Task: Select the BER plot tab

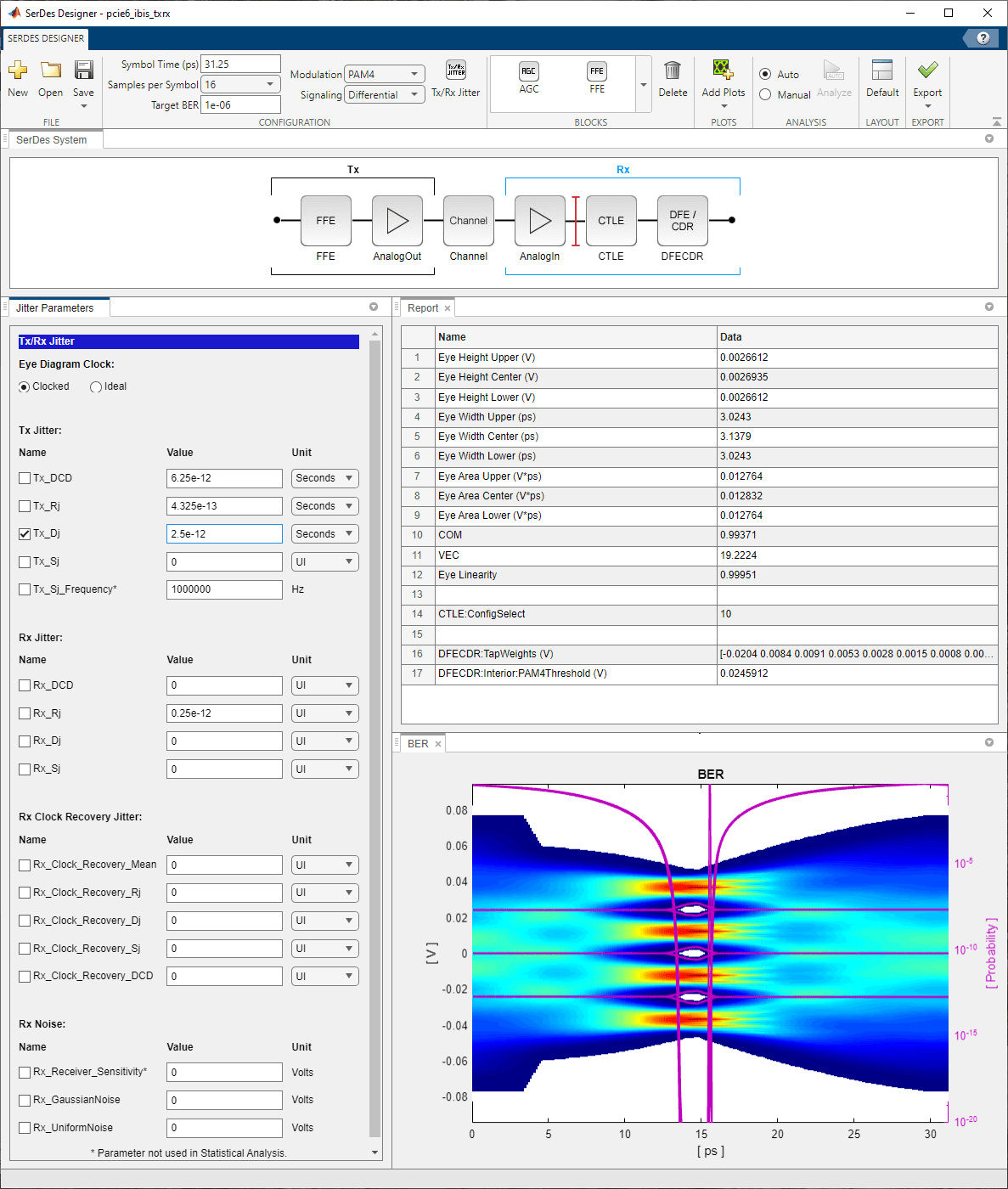Action: pos(418,744)
